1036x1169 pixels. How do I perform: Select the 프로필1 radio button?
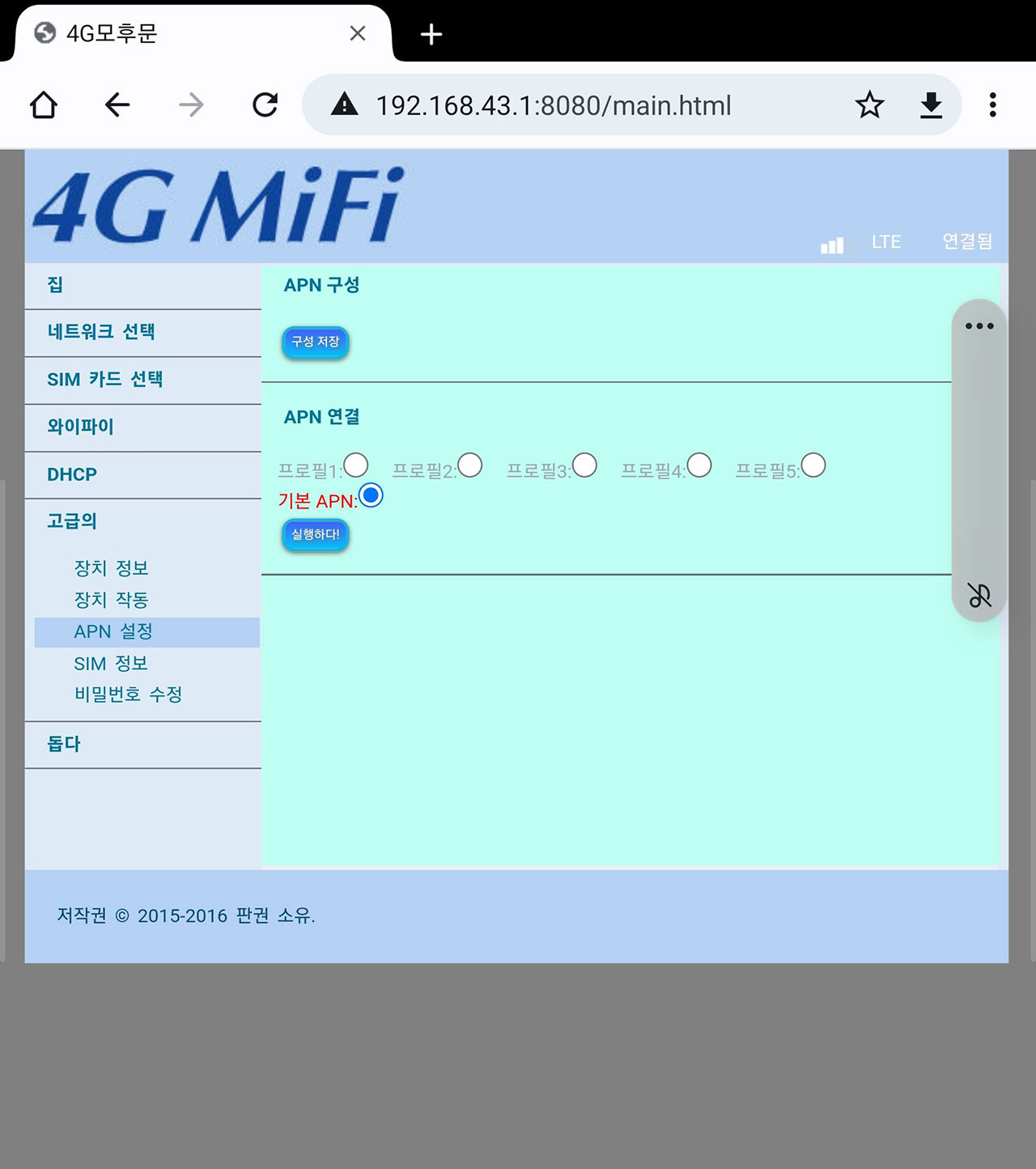click(356, 465)
